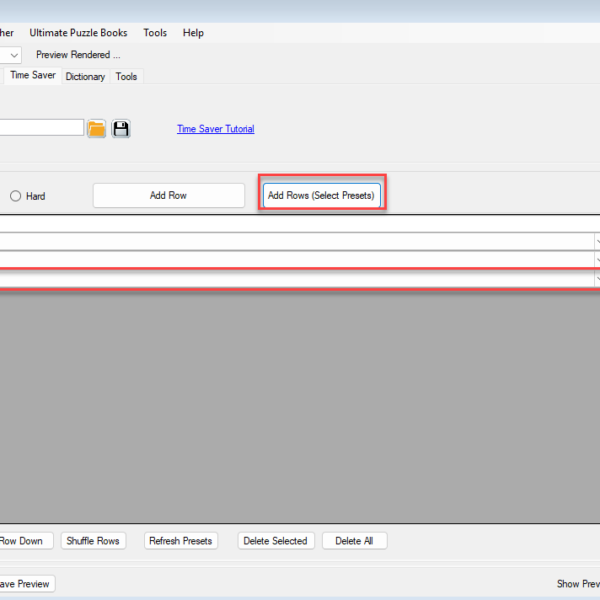Open the Ultimate Puzzle Books menu
This screenshot has height=600, width=600.
pos(78,33)
